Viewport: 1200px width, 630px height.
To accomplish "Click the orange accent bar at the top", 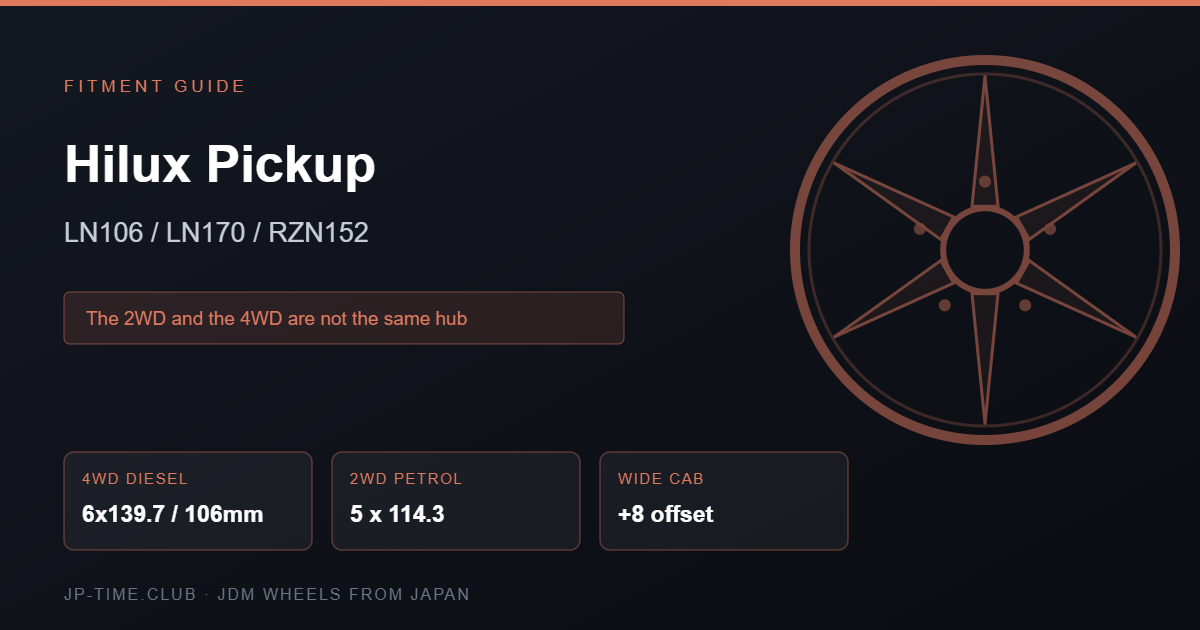I will tap(600, 3).
